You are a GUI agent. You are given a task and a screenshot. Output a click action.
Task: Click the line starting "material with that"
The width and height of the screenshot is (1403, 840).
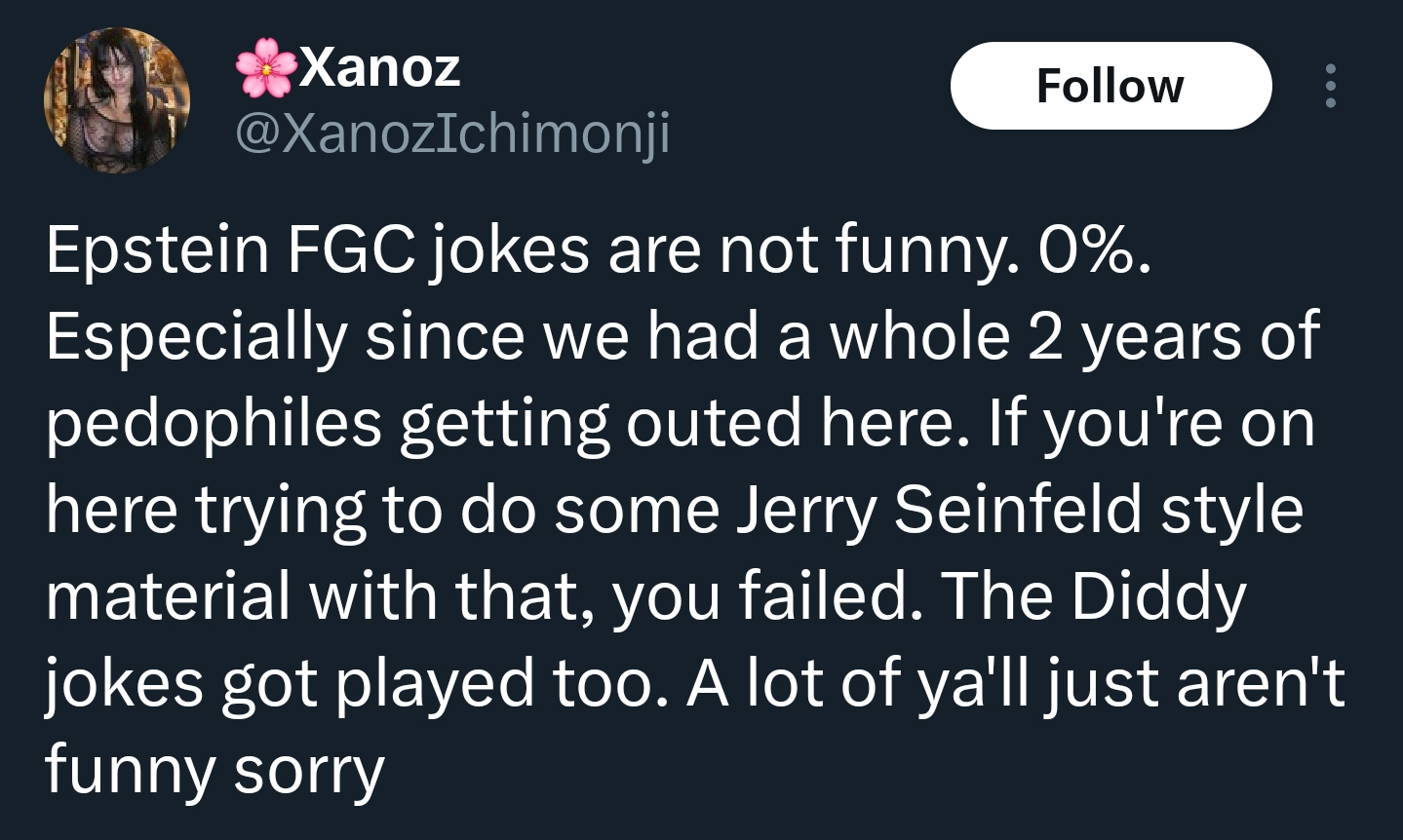coord(645,595)
